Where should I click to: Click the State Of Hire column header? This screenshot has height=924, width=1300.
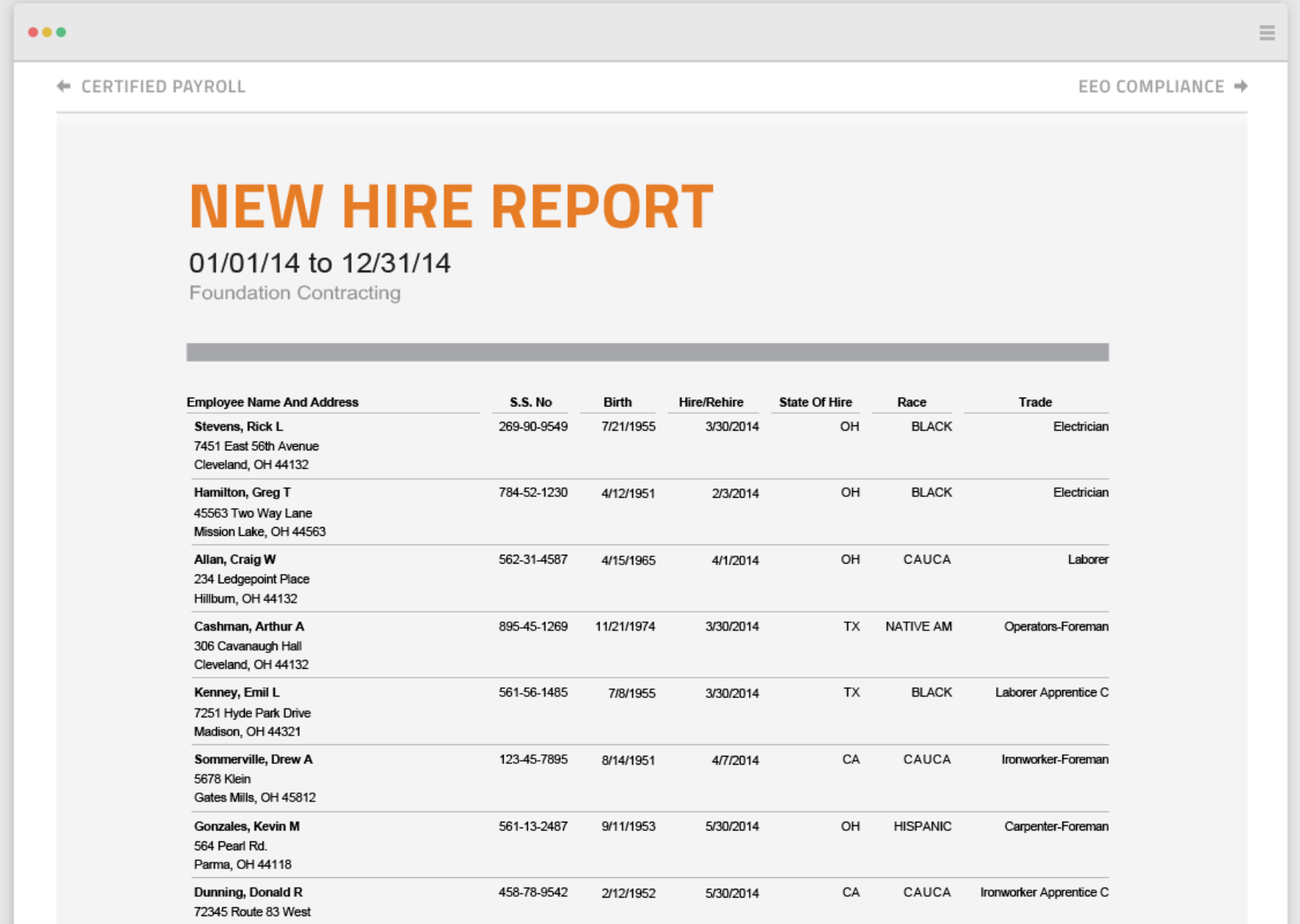[x=815, y=402]
